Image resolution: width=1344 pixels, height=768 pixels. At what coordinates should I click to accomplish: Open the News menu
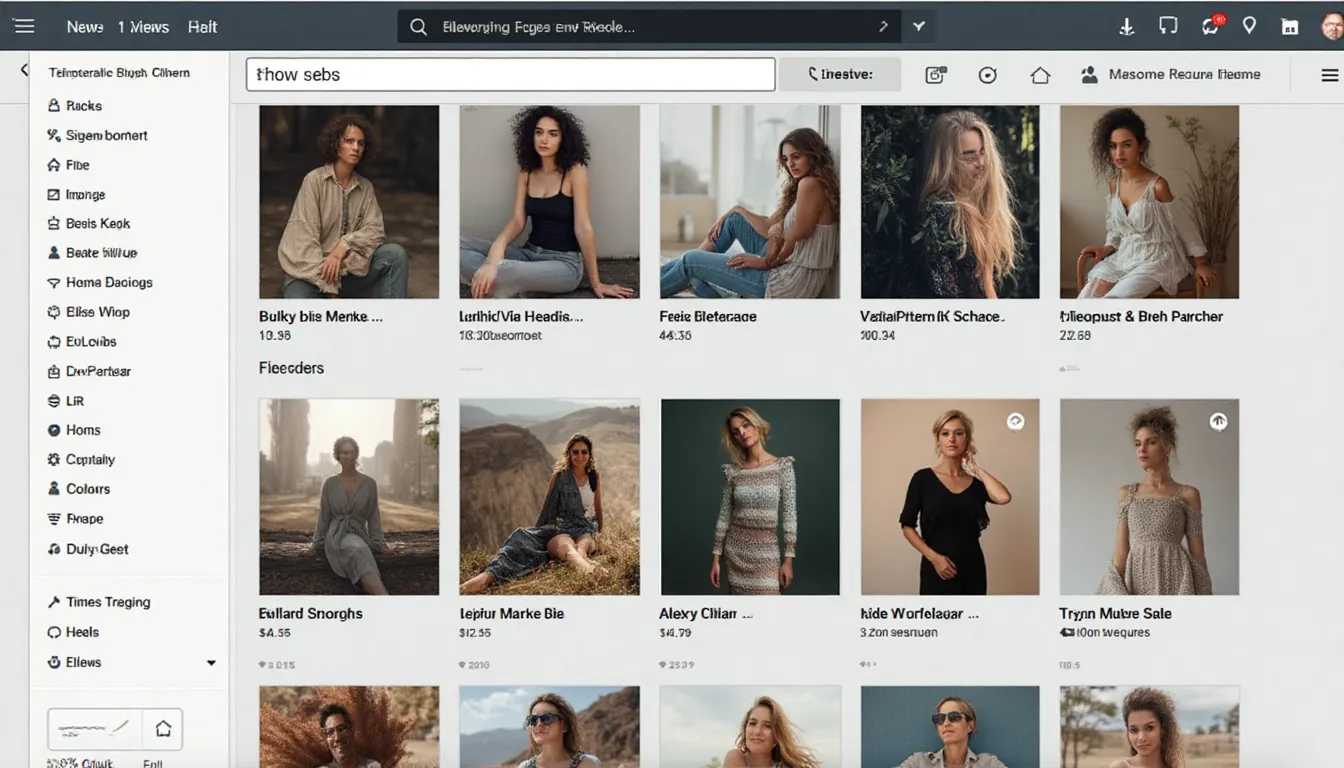click(x=85, y=27)
